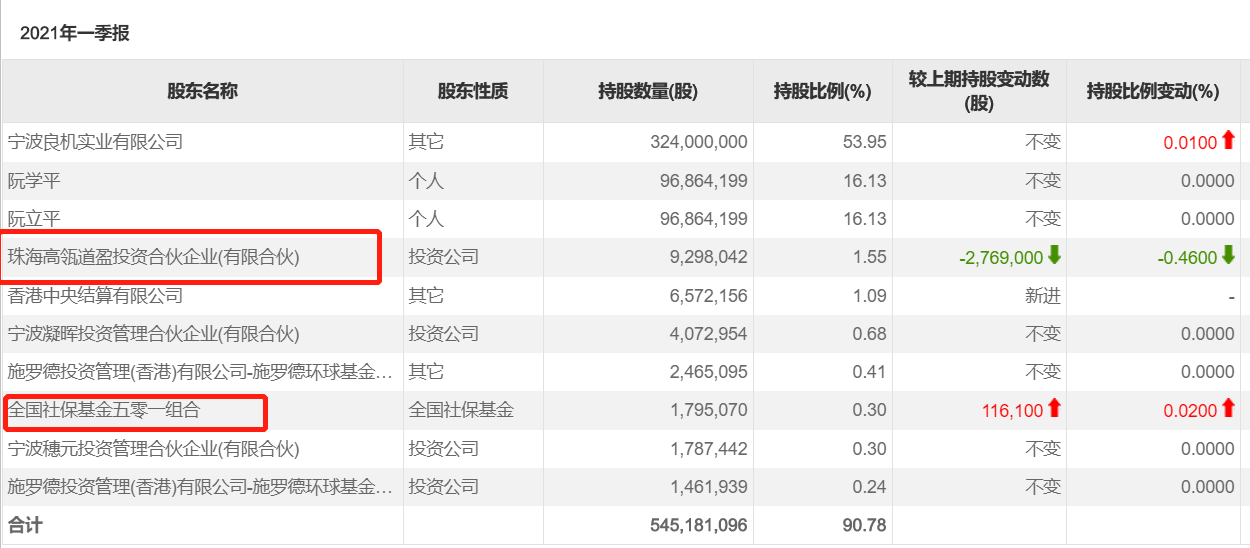Click 16.13 in 阮学平's row
The width and height of the screenshot is (1250, 548).
point(865,181)
